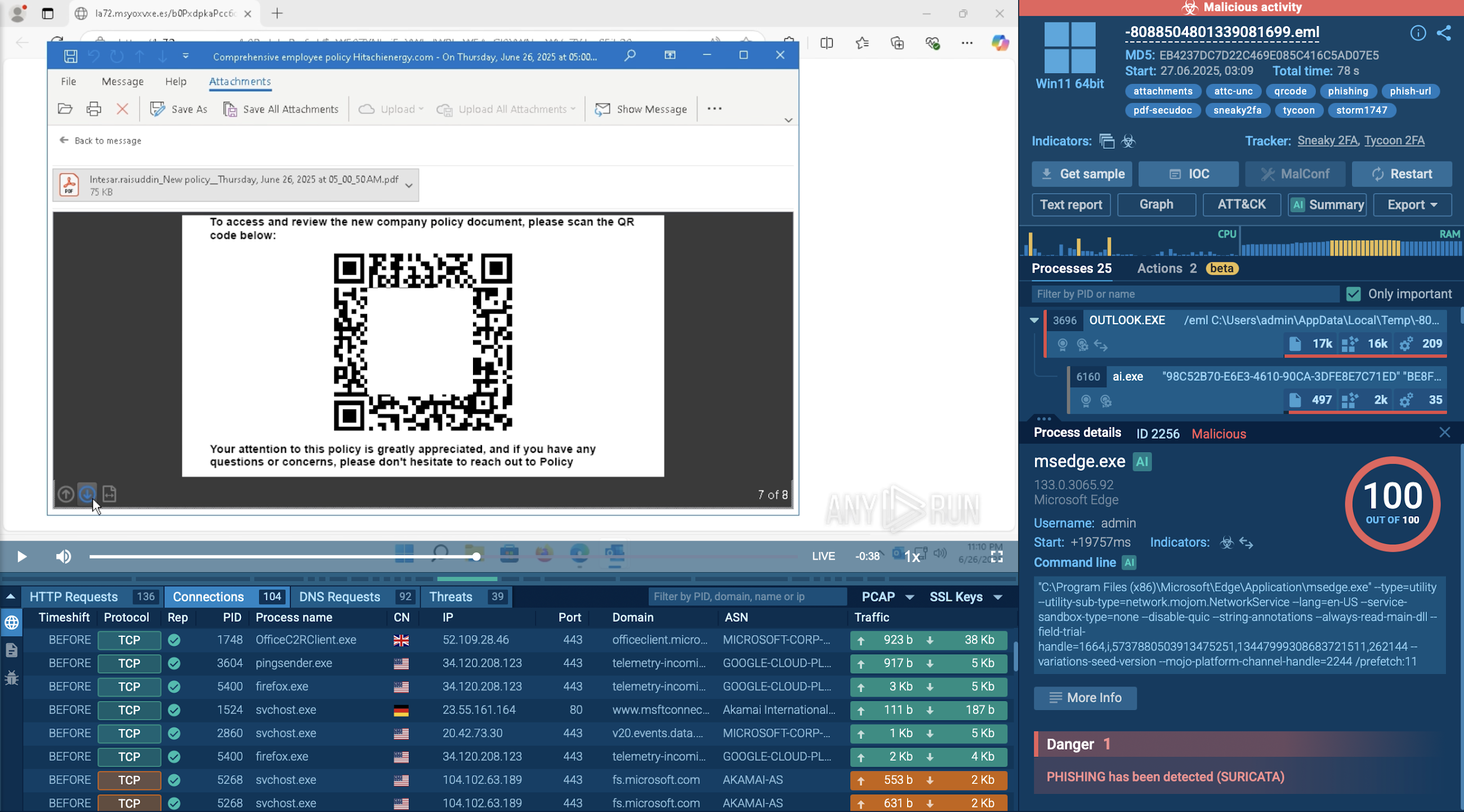The width and height of the screenshot is (1464, 812).
Task: Select the files icon in left sidebar
Action: pyautogui.click(x=11, y=650)
